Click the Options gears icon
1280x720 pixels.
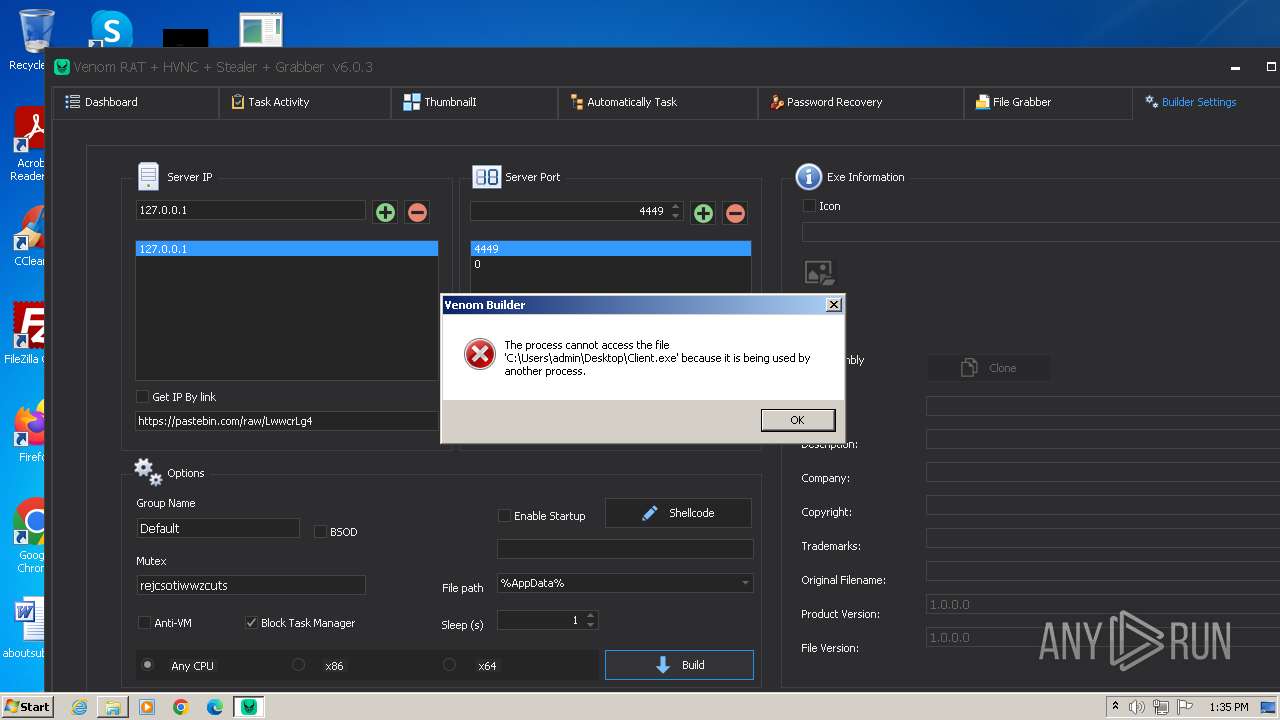tap(148, 472)
